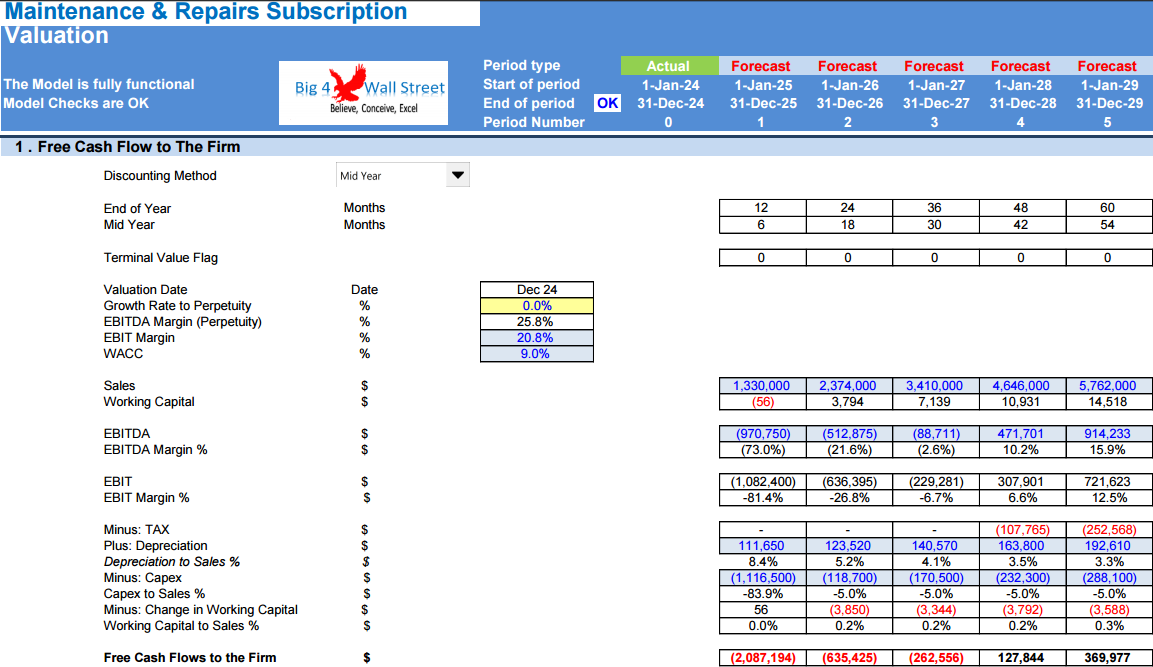Viewport: 1153px width, 667px height.
Task: Click Mid Year months value 6
Action: tap(763, 225)
